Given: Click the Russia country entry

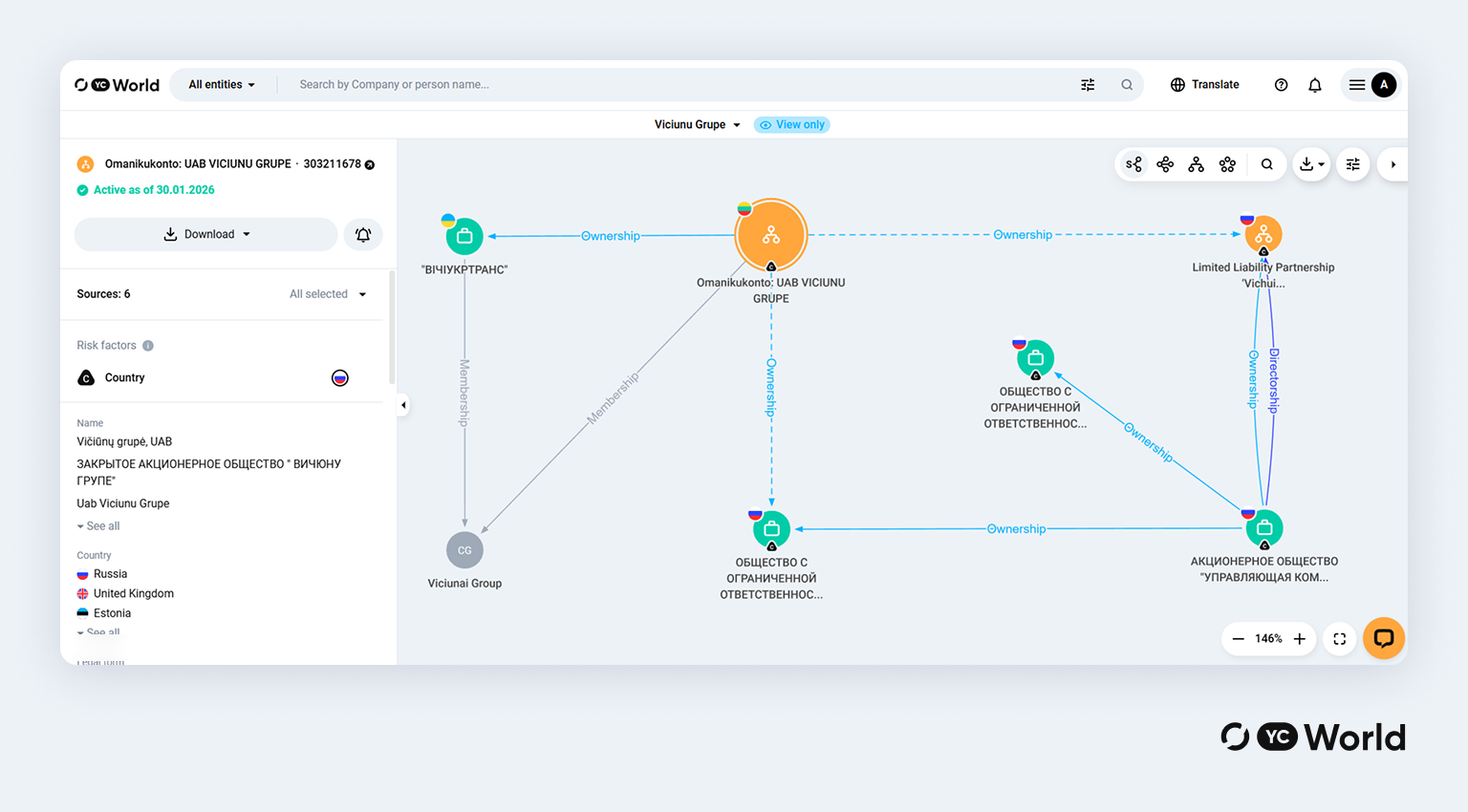Looking at the screenshot, I should [x=102, y=574].
